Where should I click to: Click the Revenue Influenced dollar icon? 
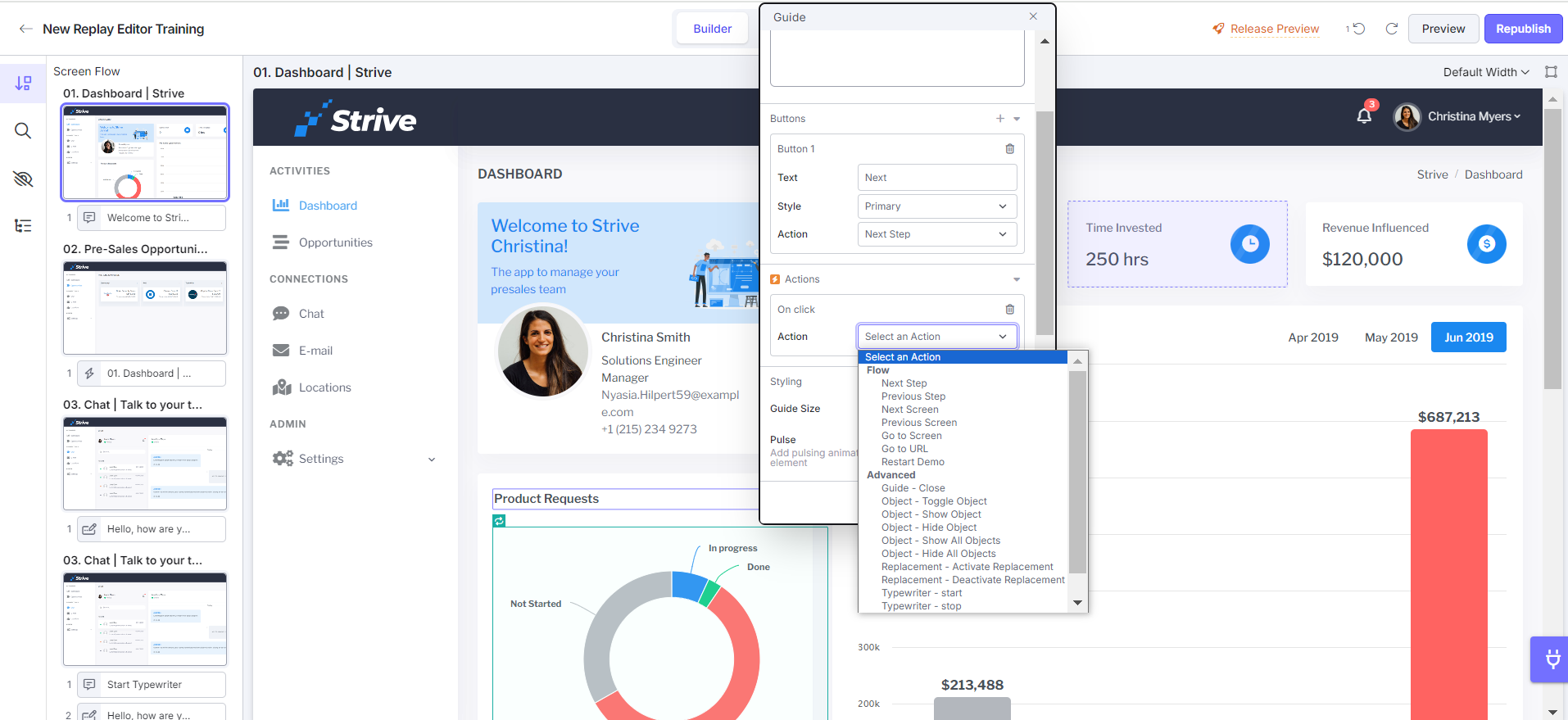1487,244
